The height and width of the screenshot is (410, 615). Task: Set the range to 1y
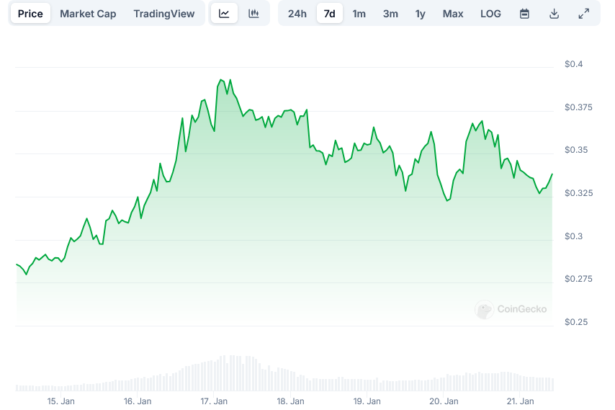(x=420, y=14)
